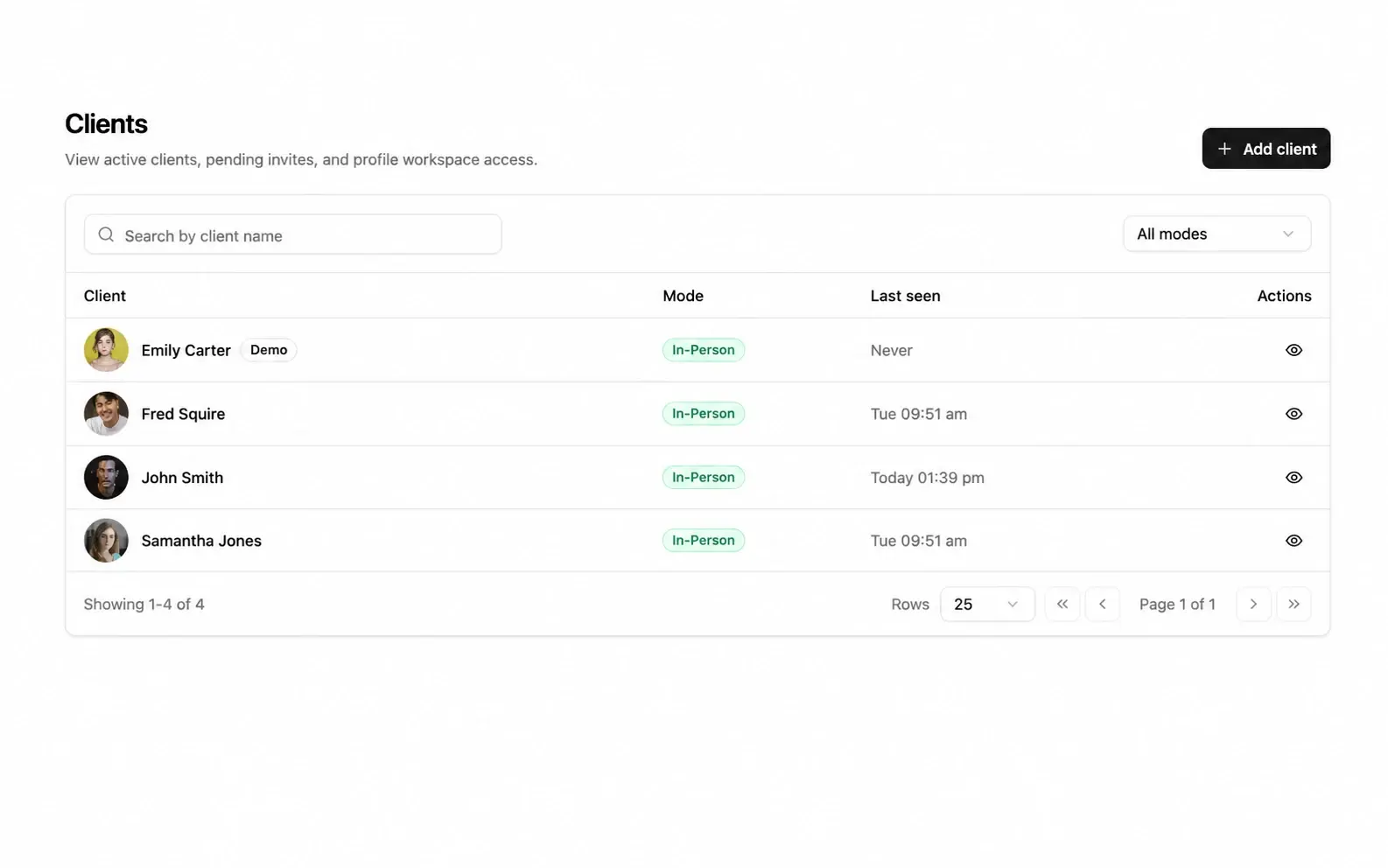Click the search magnifier icon

click(x=106, y=234)
